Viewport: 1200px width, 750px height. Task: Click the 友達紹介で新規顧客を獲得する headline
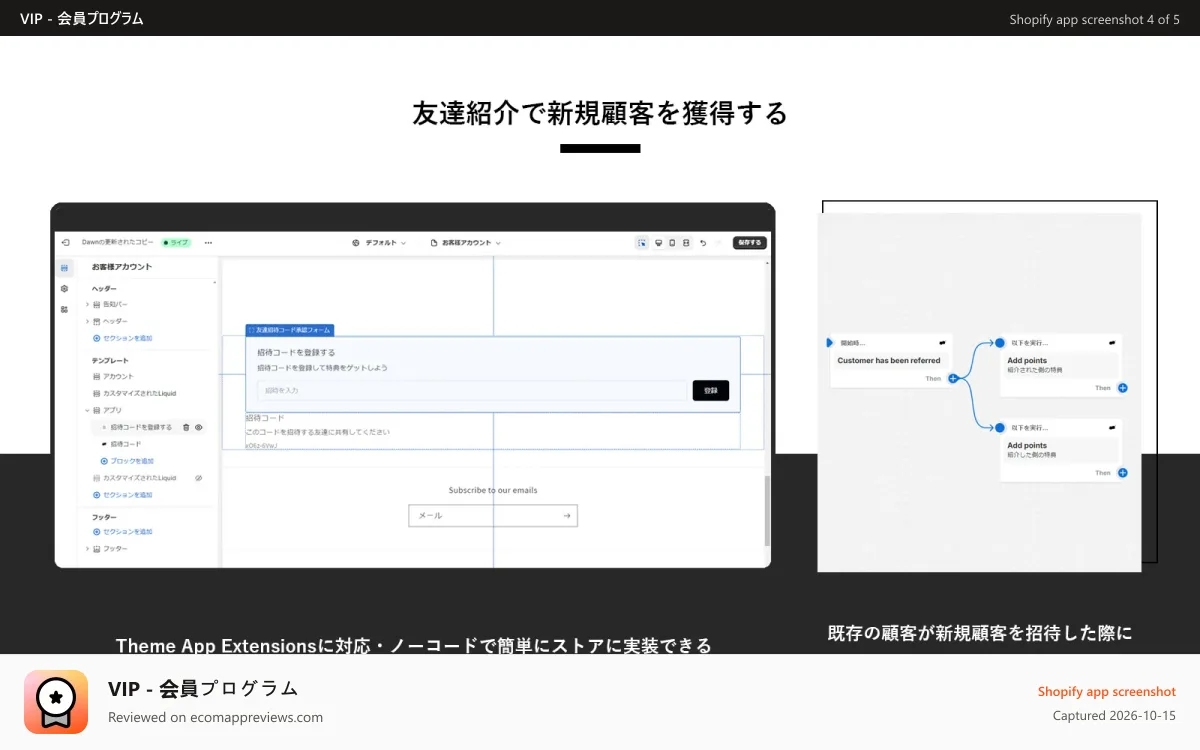pyautogui.click(x=600, y=113)
